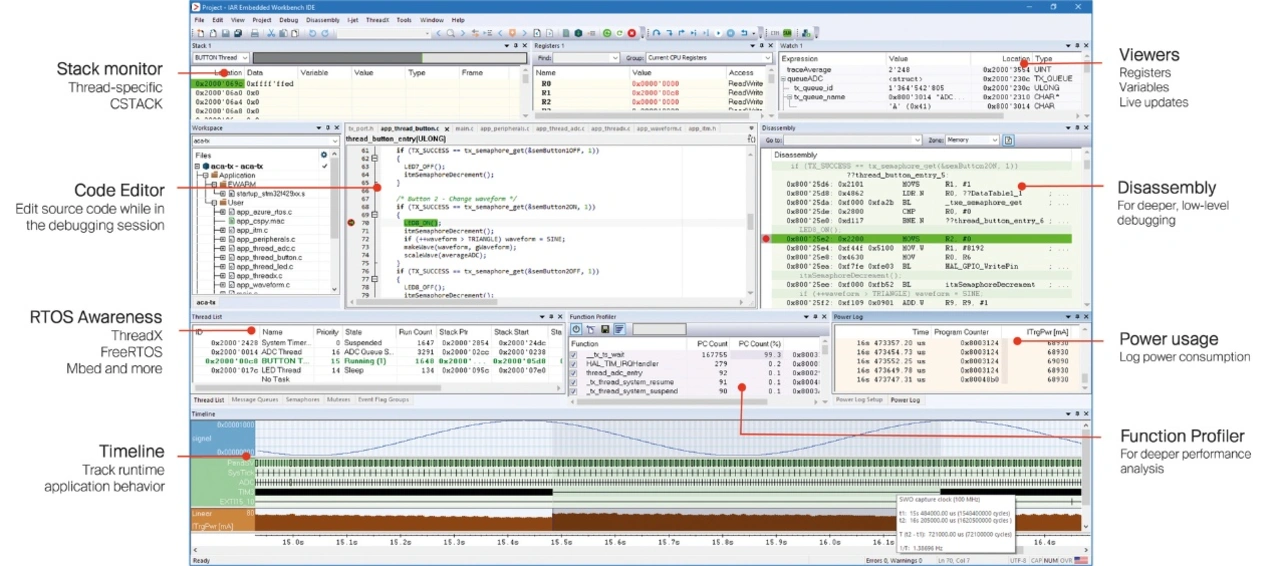
Task: Open the ThreadX menu
Action: coord(379,19)
